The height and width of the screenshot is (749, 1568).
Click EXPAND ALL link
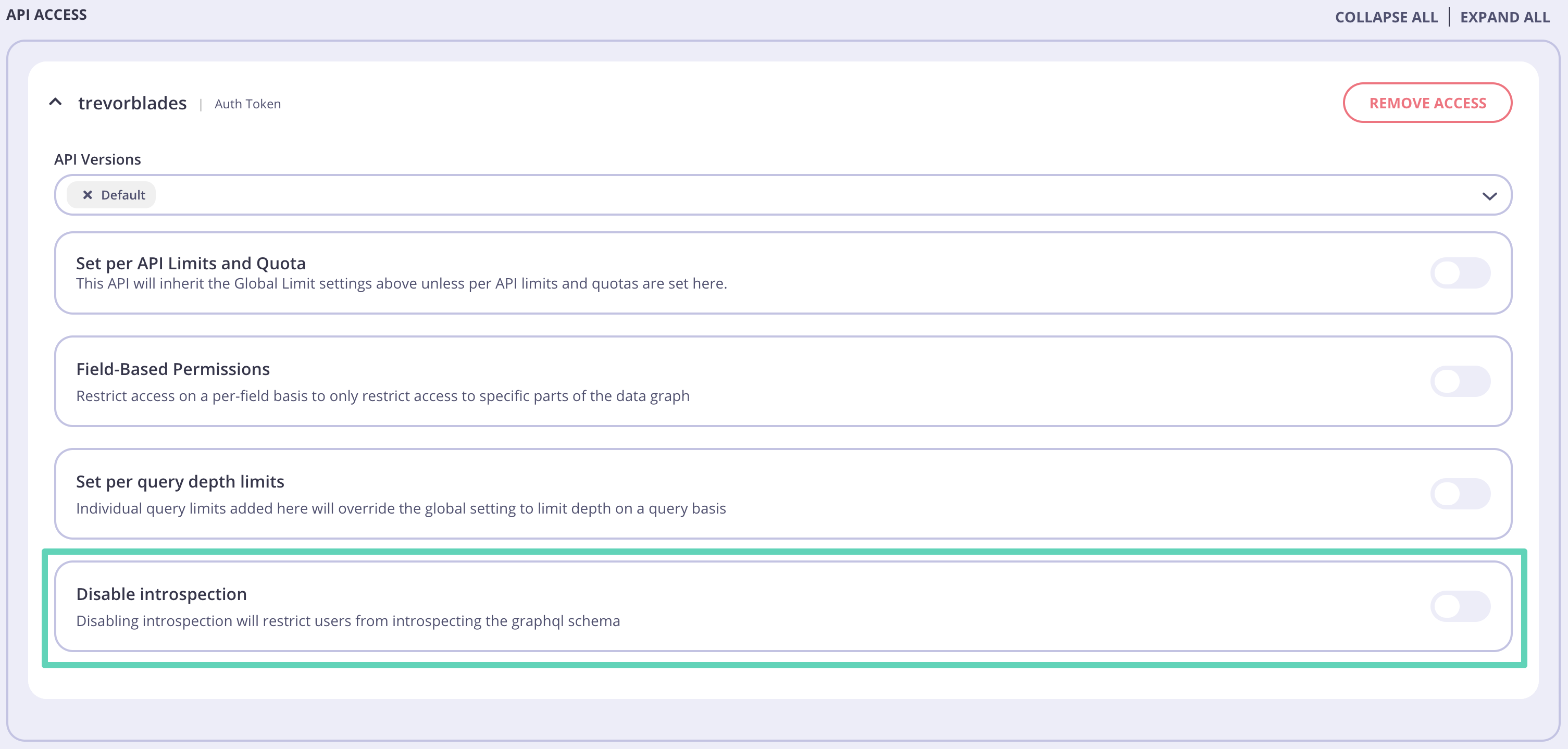(1504, 17)
